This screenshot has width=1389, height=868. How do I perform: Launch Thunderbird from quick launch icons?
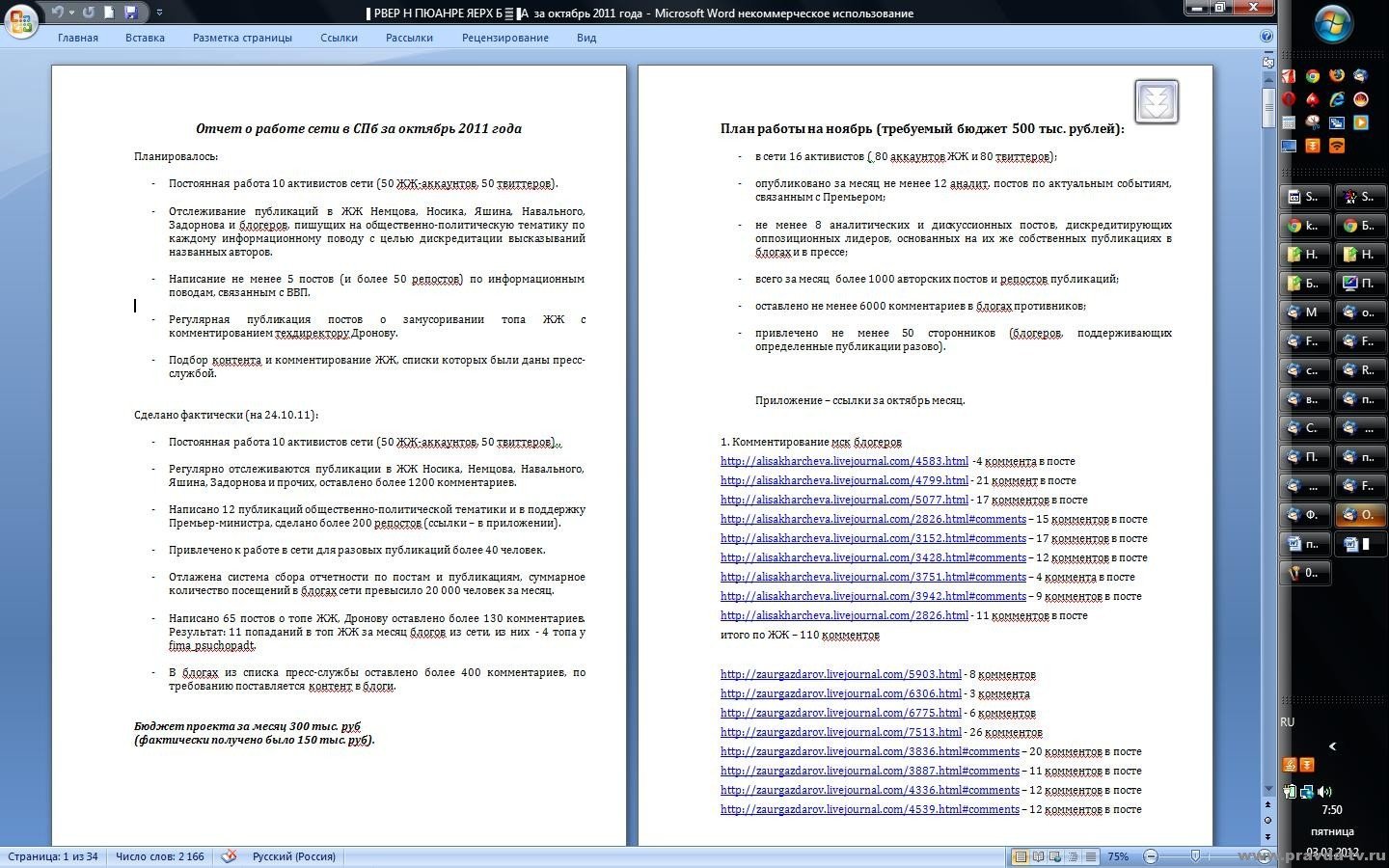[1360, 75]
